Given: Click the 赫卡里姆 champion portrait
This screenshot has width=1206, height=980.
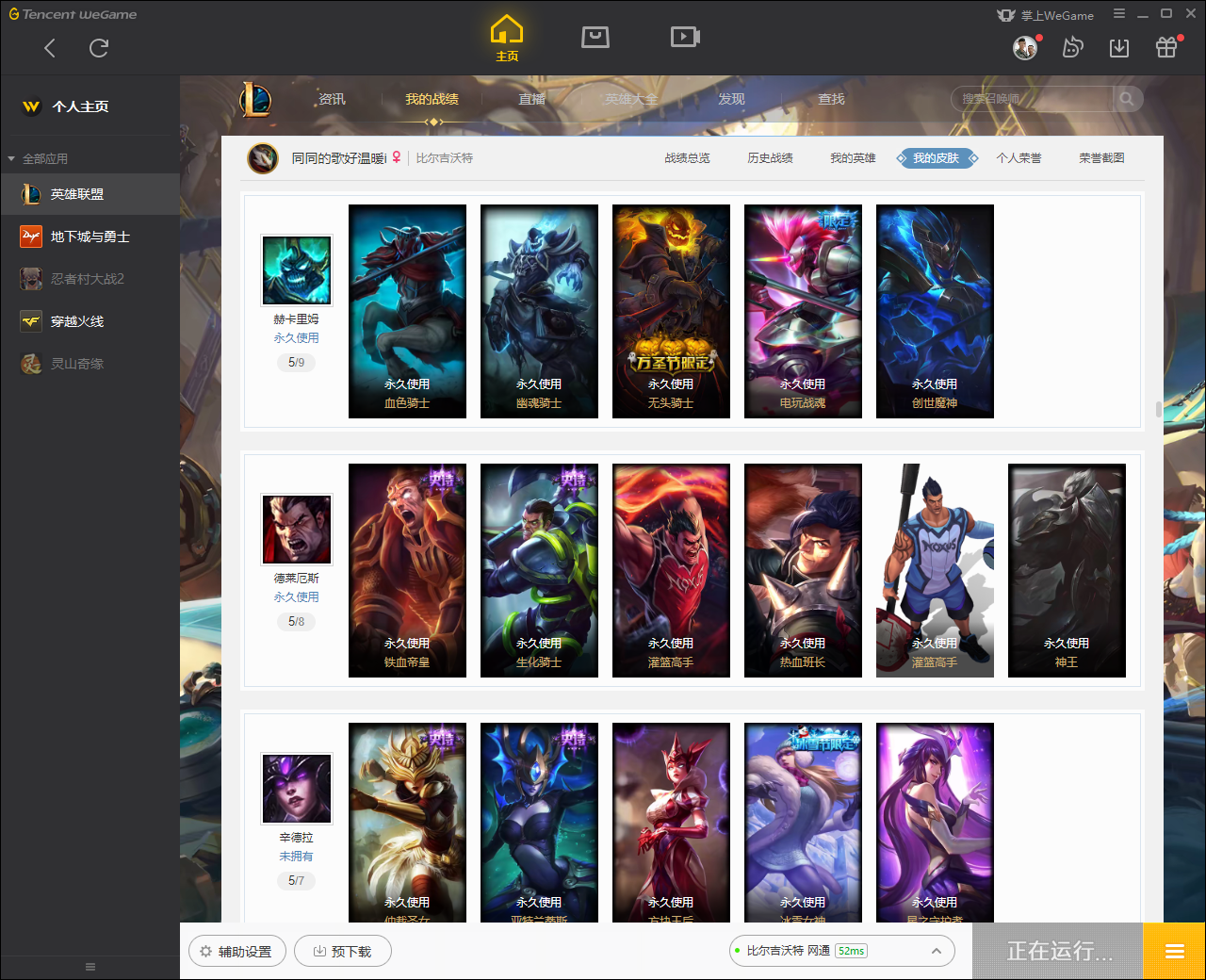Looking at the screenshot, I should [297, 270].
